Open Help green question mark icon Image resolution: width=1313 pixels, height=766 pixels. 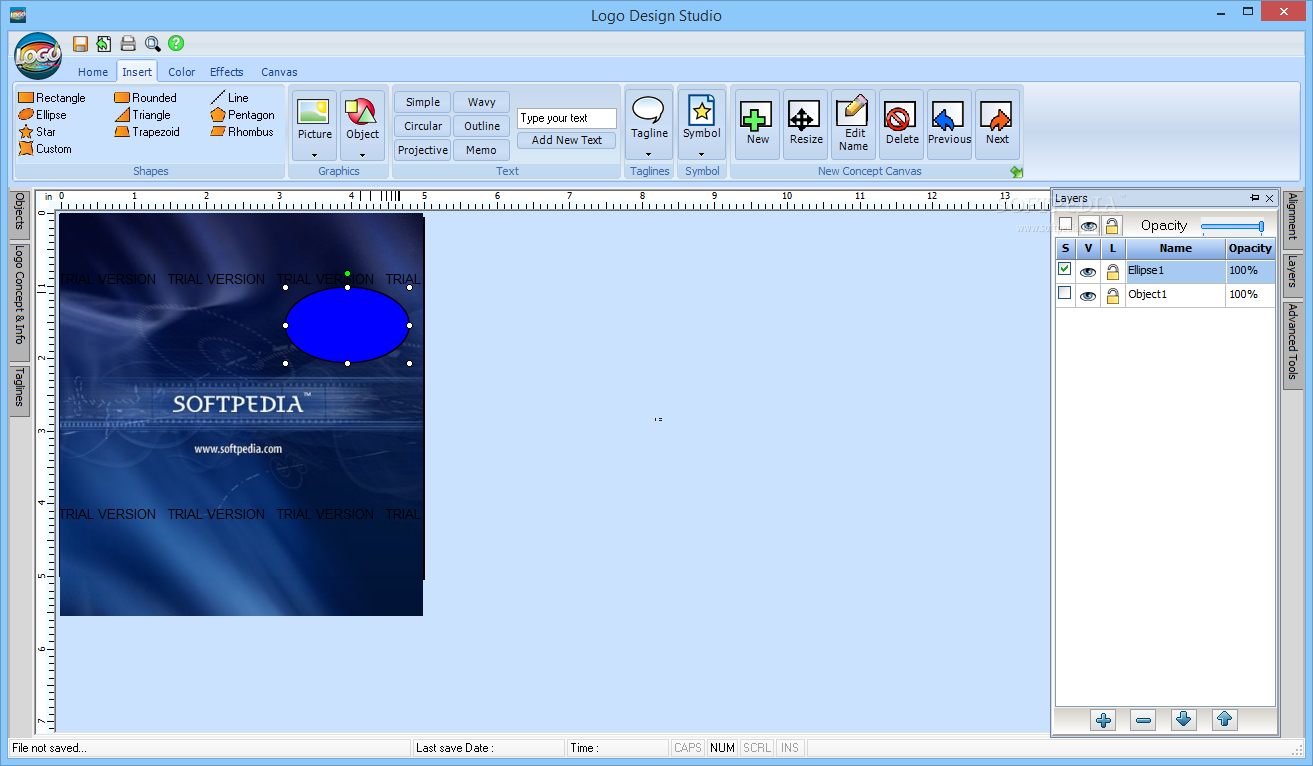[x=176, y=43]
